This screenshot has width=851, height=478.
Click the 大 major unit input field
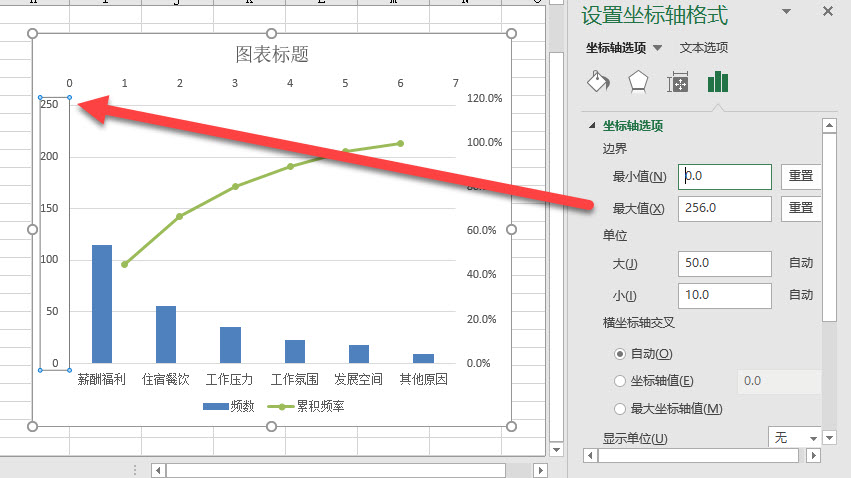pyautogui.click(x=725, y=263)
